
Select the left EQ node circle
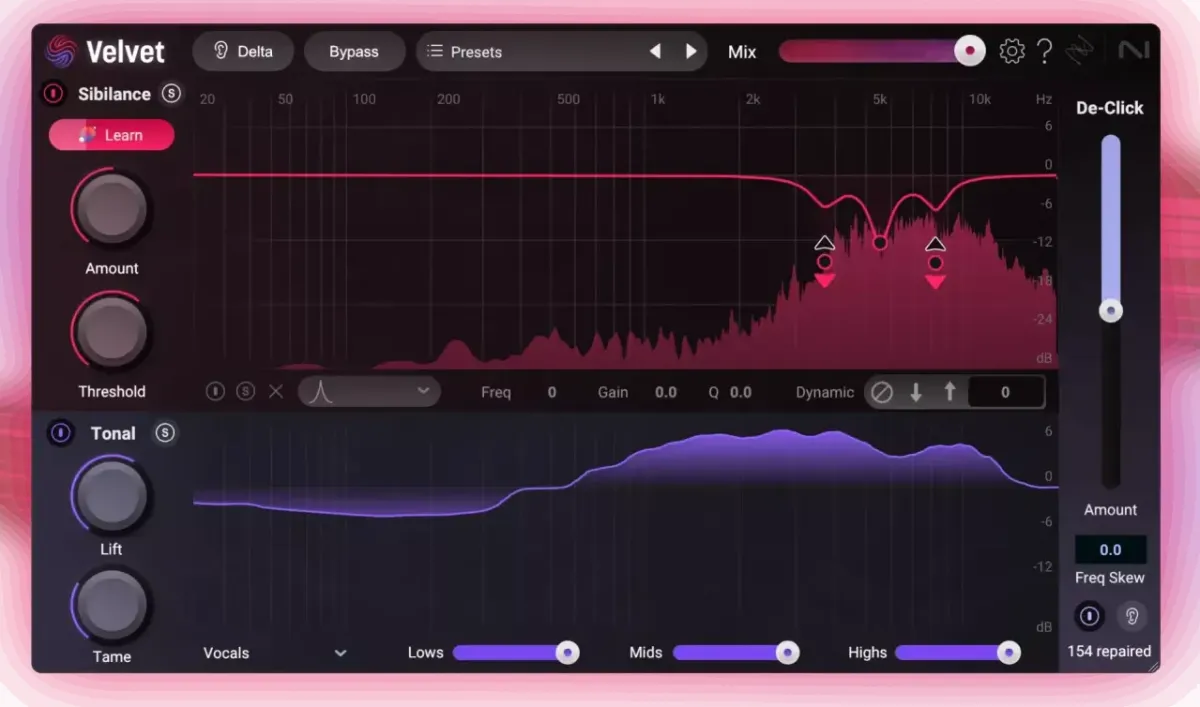tap(824, 262)
